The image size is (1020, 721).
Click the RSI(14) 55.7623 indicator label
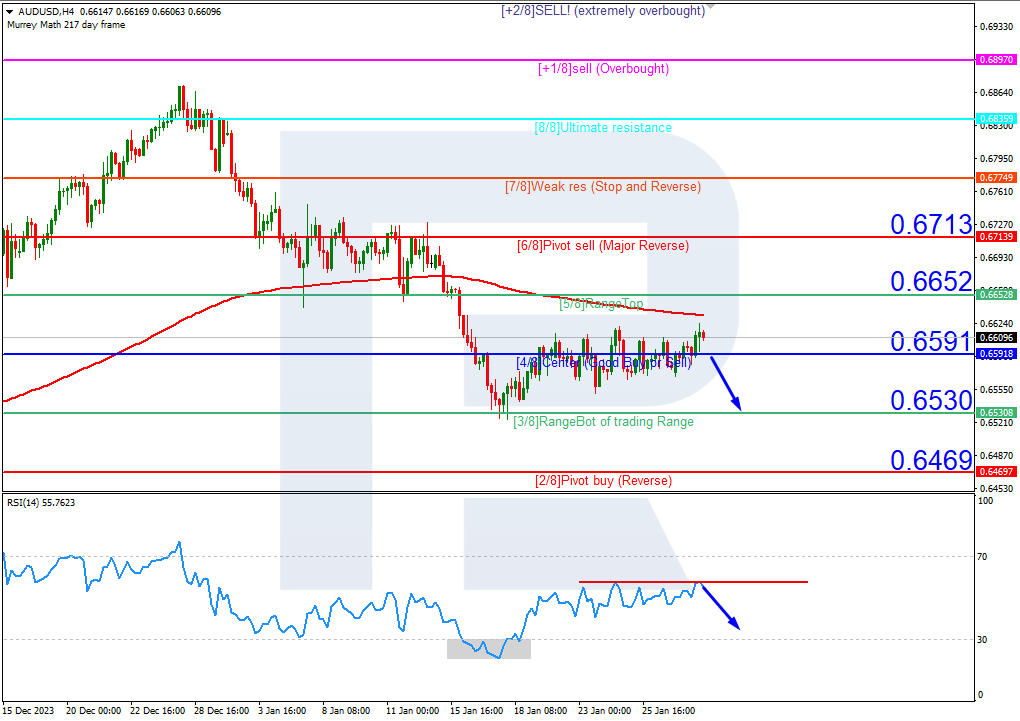tap(43, 504)
